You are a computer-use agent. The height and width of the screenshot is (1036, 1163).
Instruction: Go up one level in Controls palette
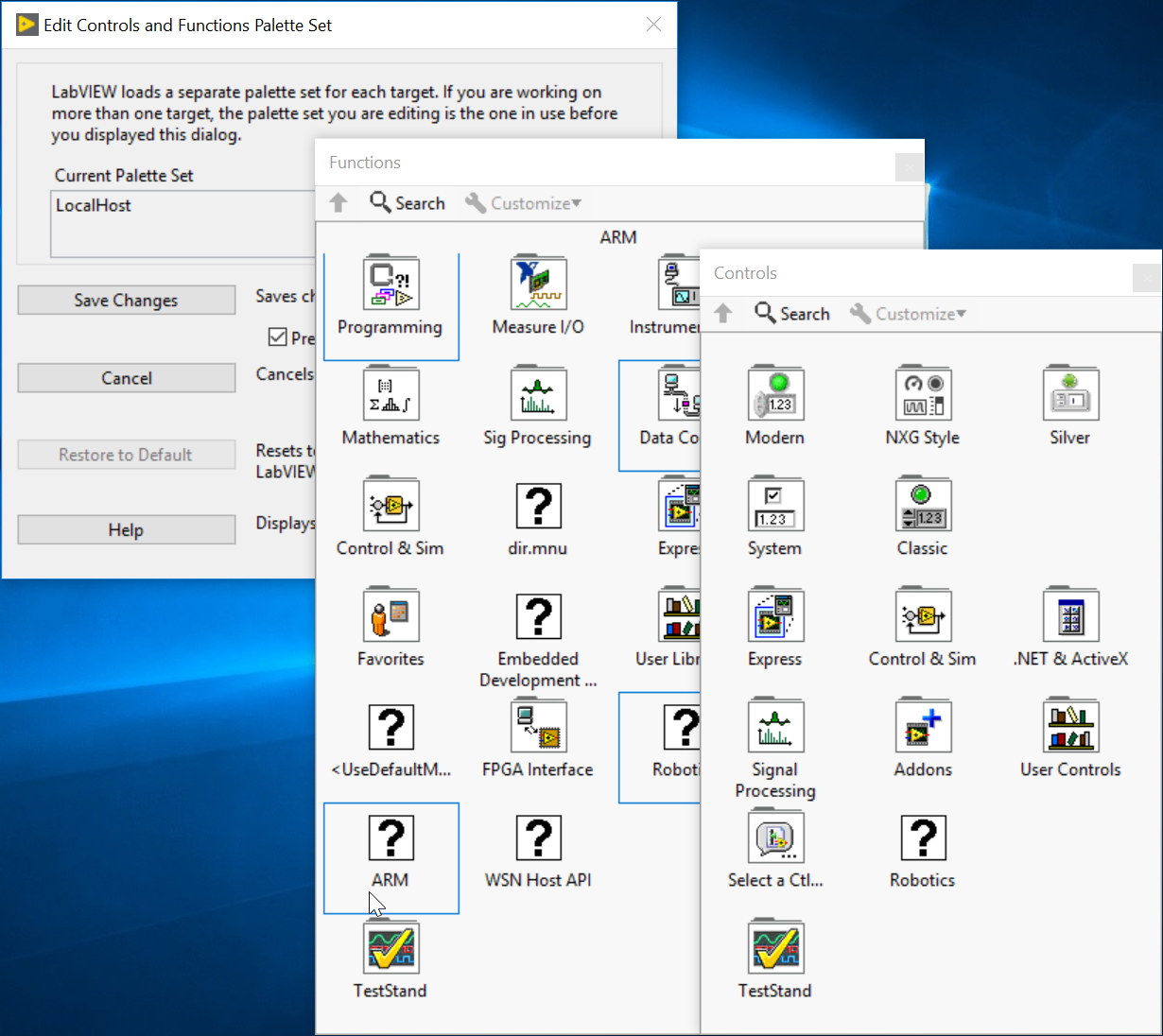point(723,314)
